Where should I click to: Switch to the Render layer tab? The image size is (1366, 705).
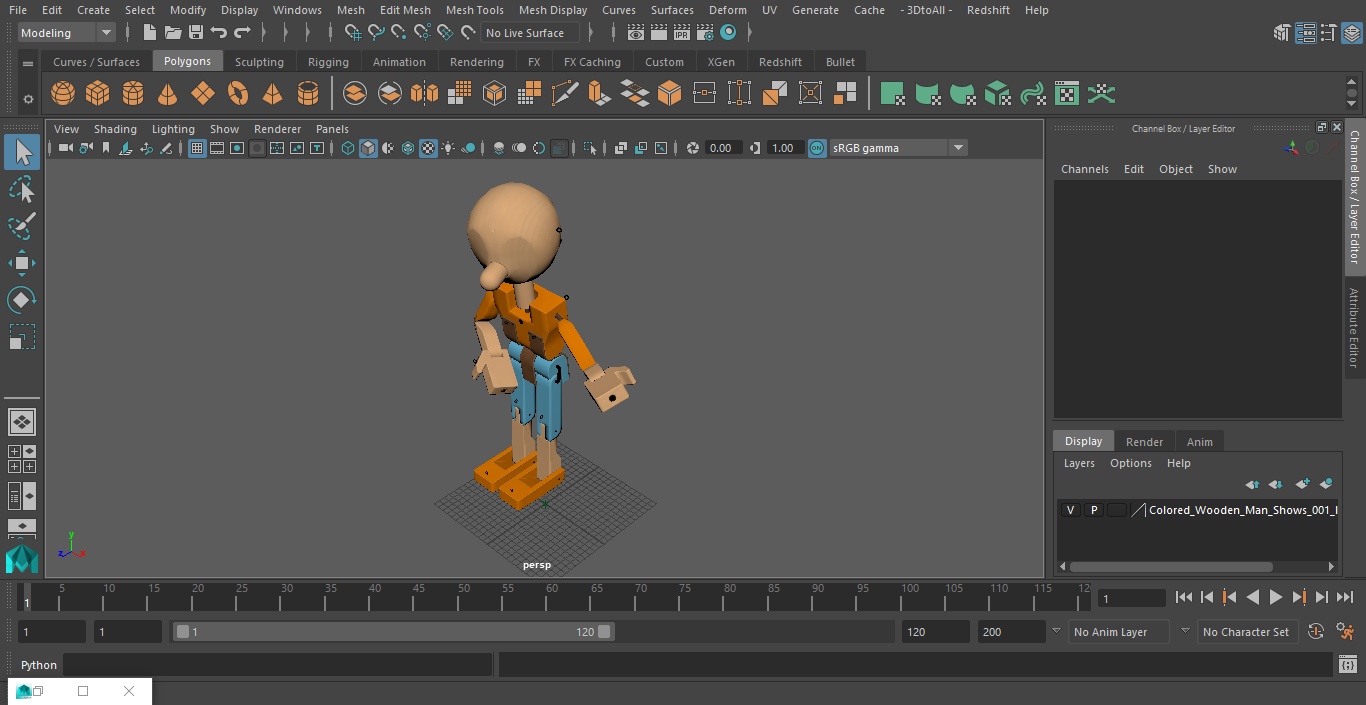coord(1144,442)
